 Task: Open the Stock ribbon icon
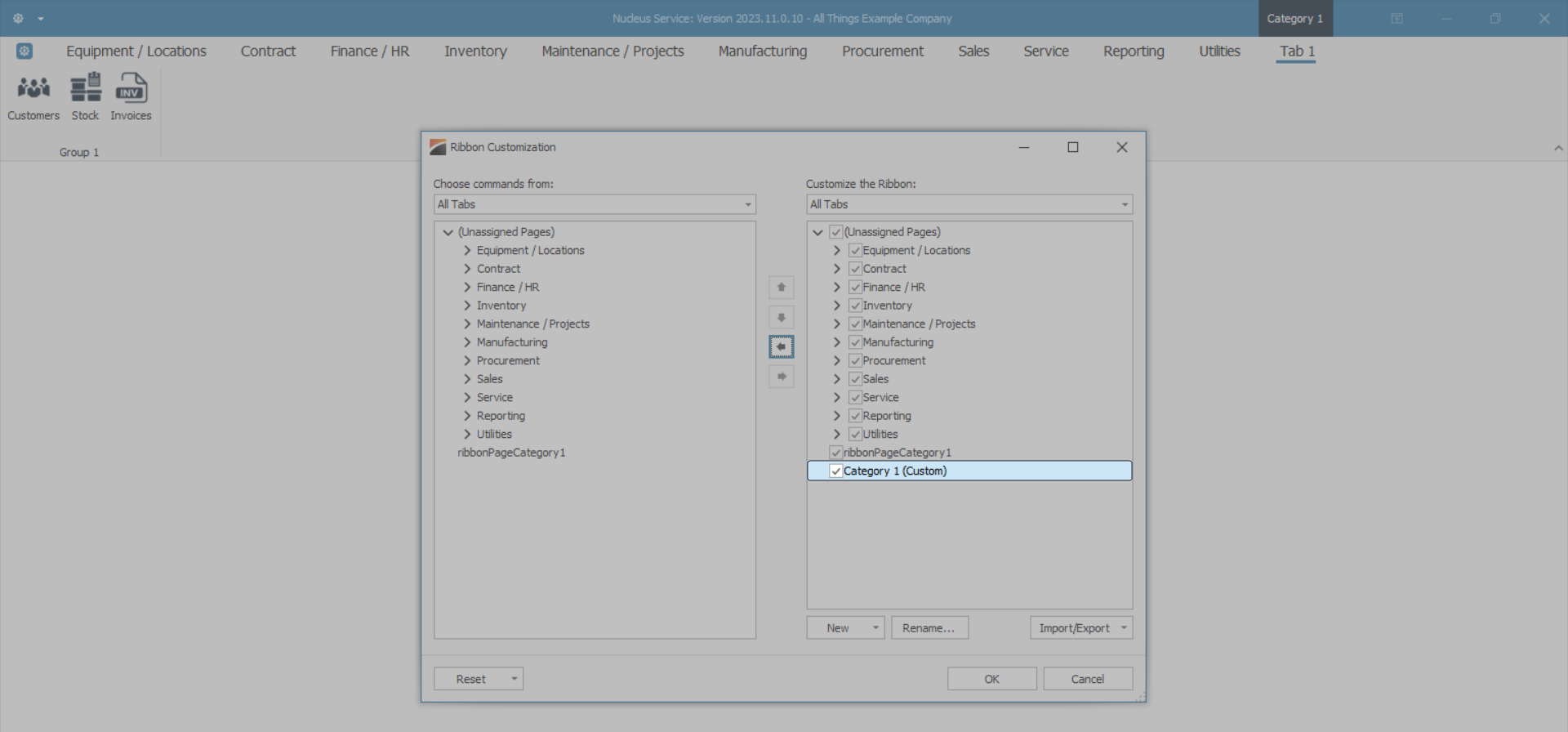[85, 97]
